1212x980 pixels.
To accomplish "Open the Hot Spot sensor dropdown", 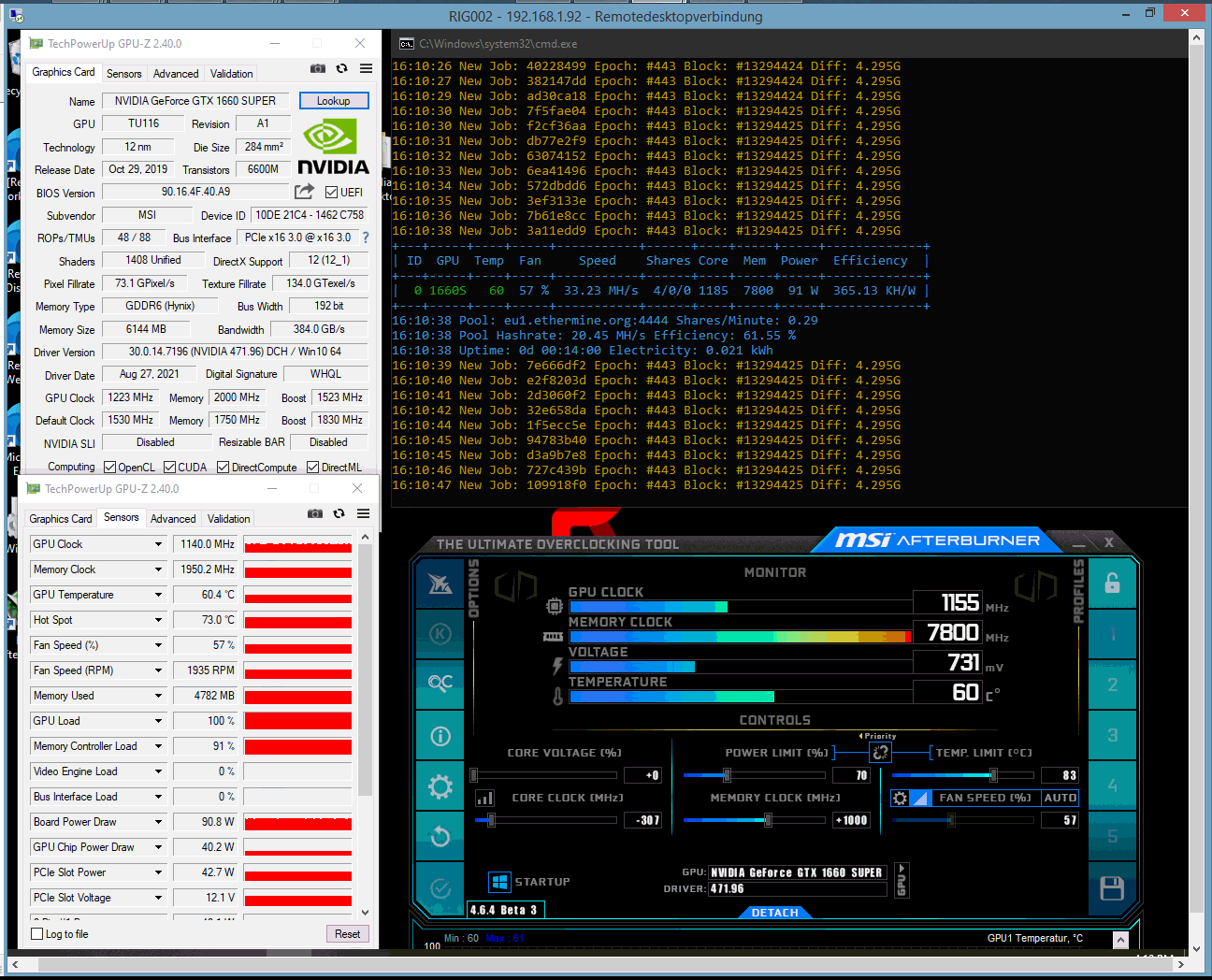I will (158, 620).
